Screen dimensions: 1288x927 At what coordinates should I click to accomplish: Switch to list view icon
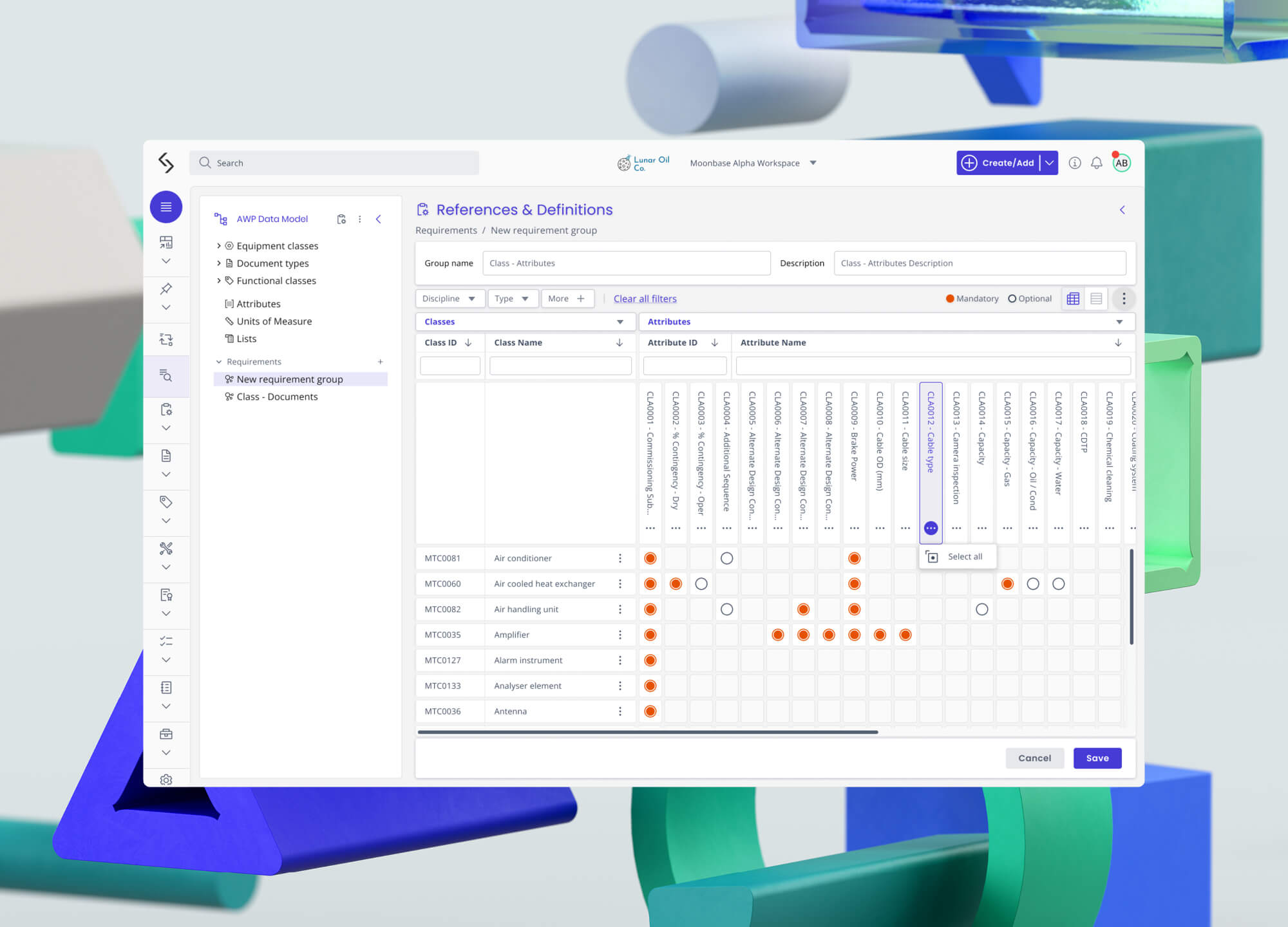point(1096,299)
